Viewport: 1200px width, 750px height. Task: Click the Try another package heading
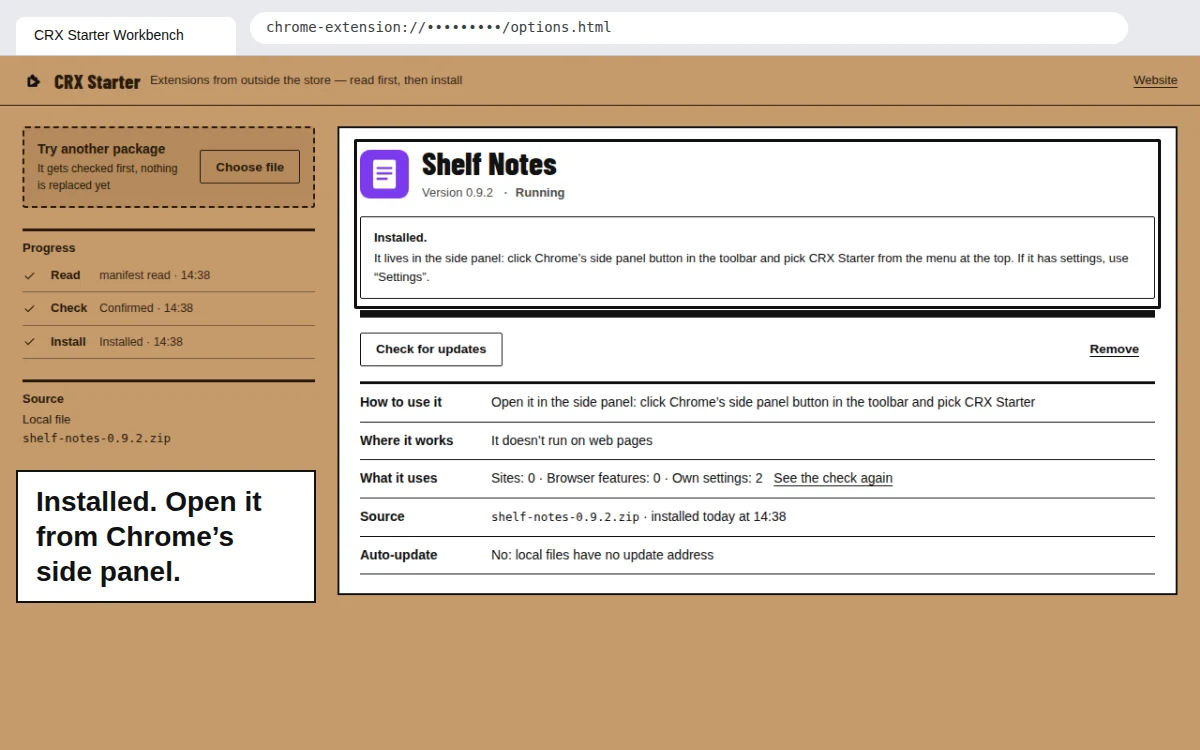coord(101,149)
